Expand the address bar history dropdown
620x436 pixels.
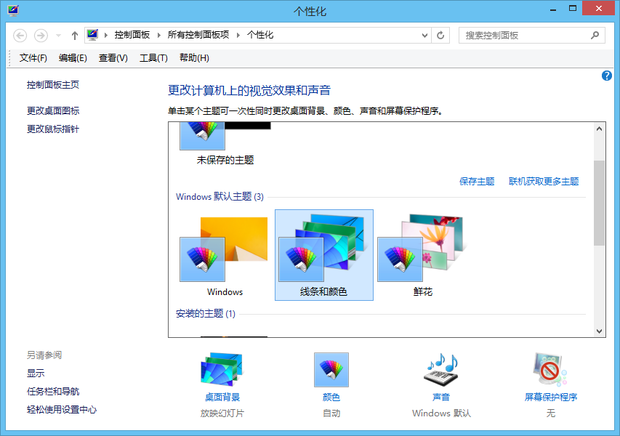[423, 35]
